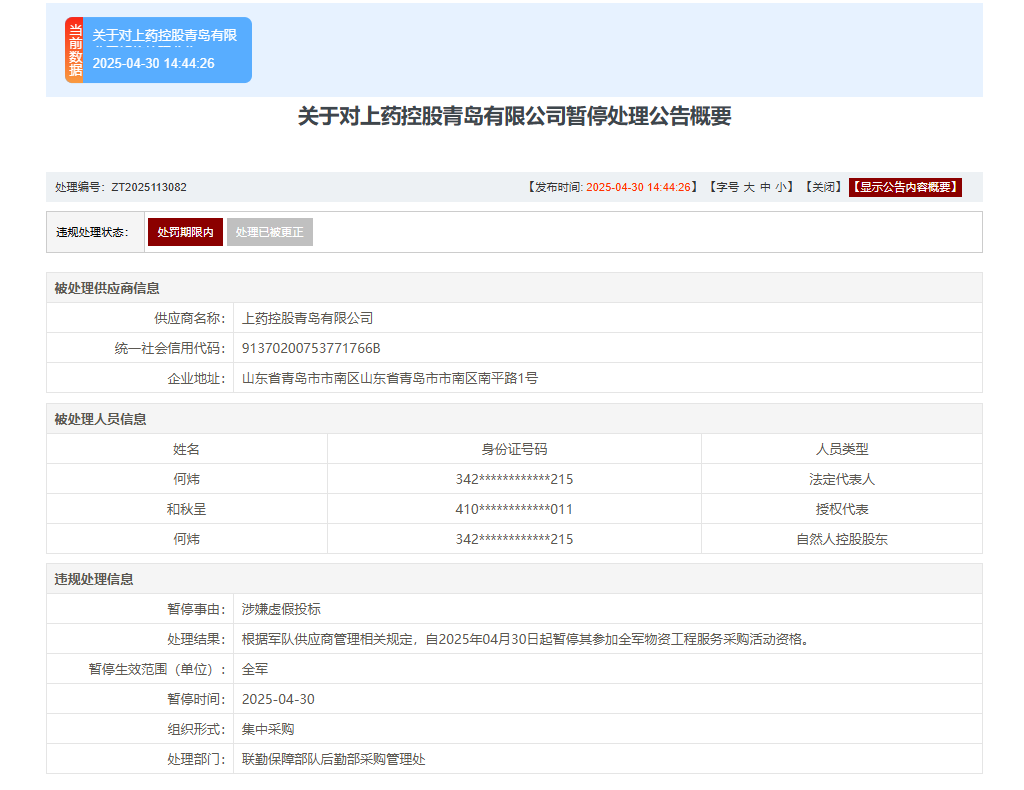Click the page title 关于对上药控股青岛有限公司暂停处理公告概要

(515, 116)
